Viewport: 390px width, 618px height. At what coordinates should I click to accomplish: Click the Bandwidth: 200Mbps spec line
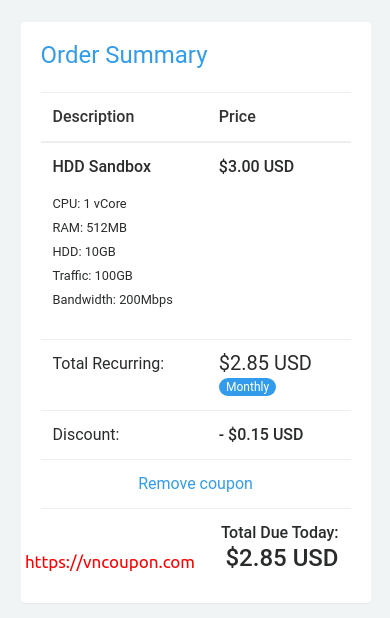tap(113, 300)
